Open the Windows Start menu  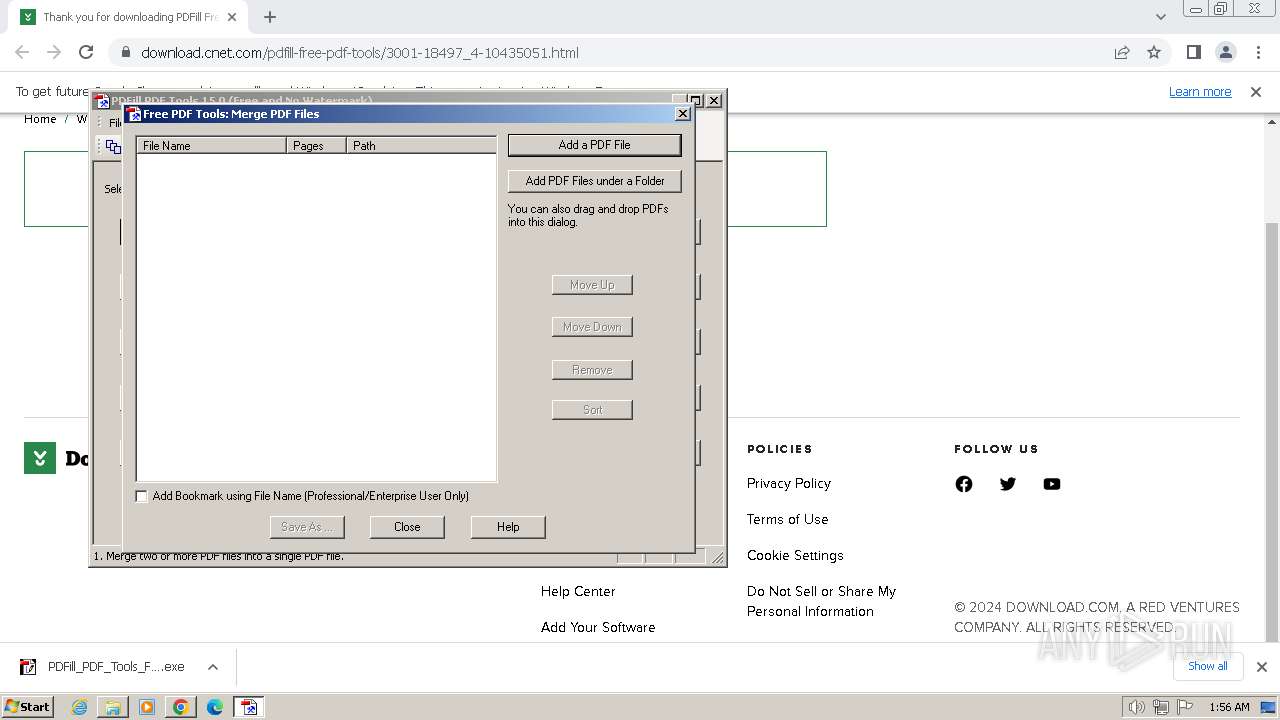pyautogui.click(x=27, y=706)
